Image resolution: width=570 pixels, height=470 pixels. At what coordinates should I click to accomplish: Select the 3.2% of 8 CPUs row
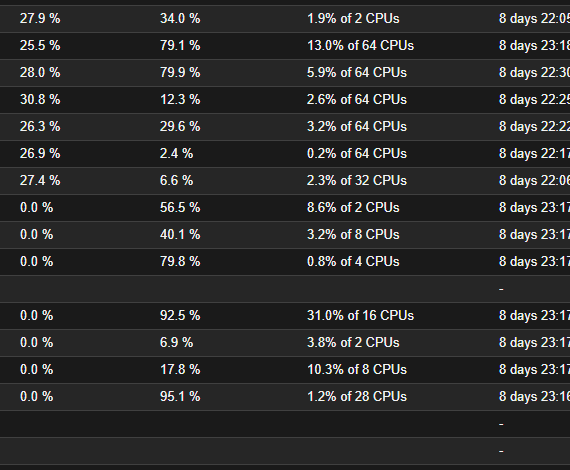click(x=285, y=234)
